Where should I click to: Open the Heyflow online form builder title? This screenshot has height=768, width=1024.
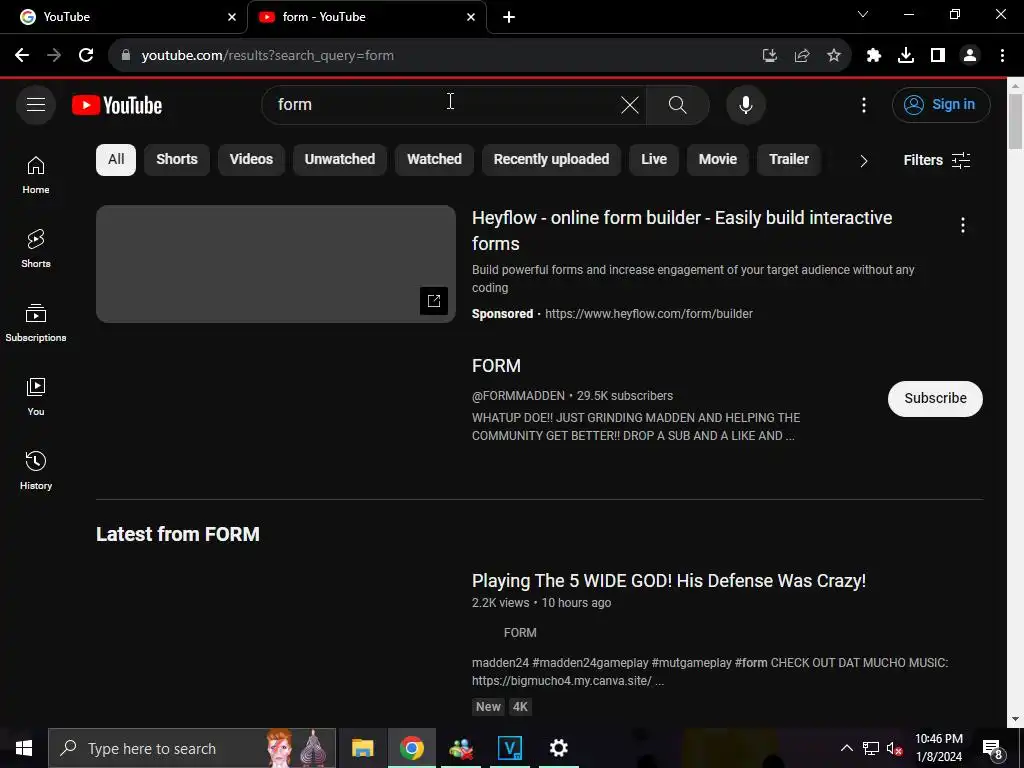(682, 231)
